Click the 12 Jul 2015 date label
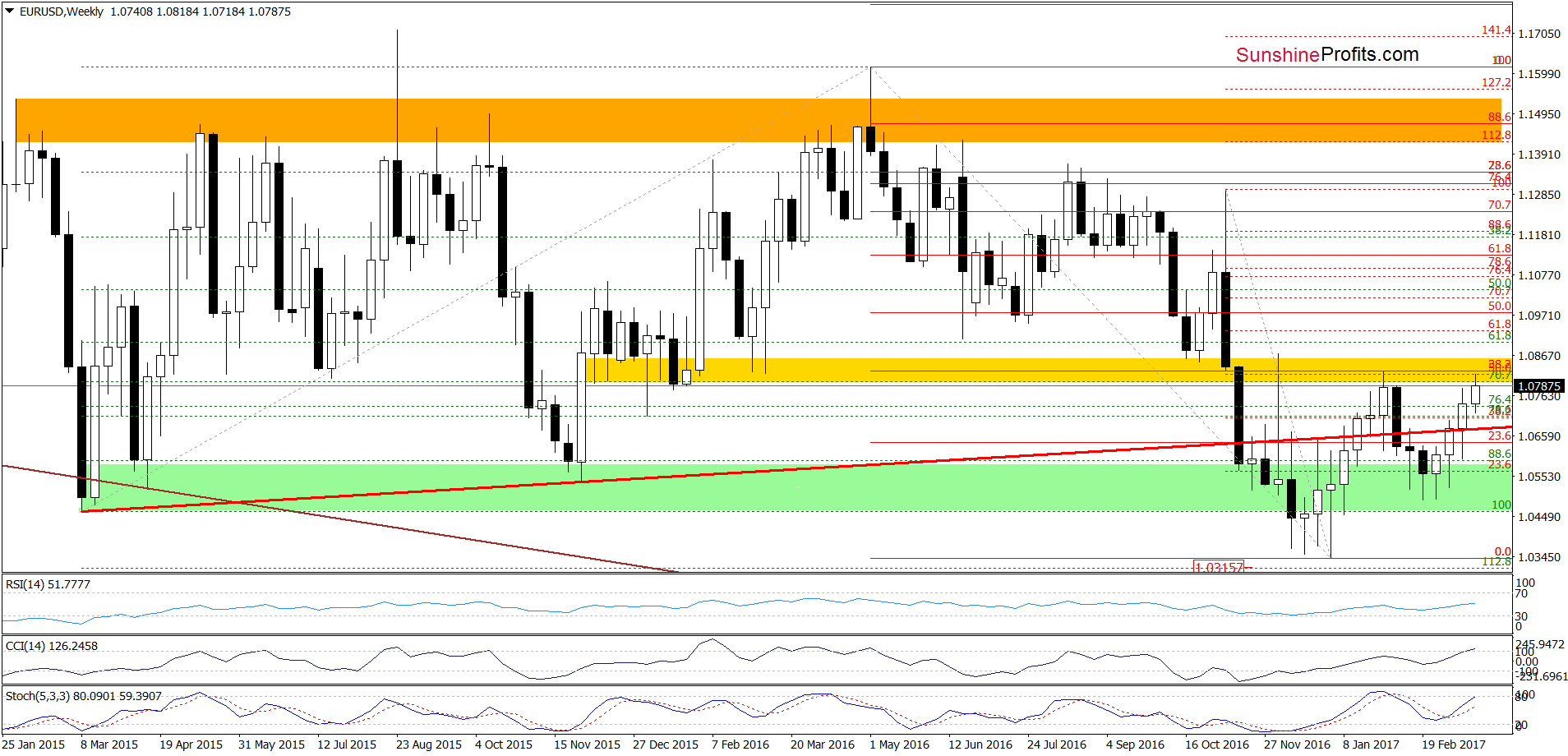Image resolution: width=1568 pixels, height=756 pixels. click(347, 744)
